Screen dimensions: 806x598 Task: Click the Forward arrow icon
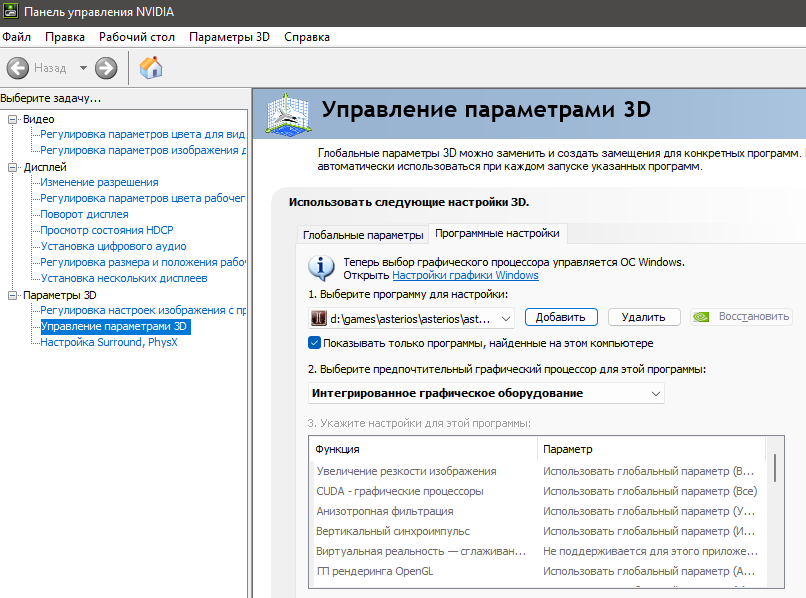pyautogui.click(x=106, y=68)
